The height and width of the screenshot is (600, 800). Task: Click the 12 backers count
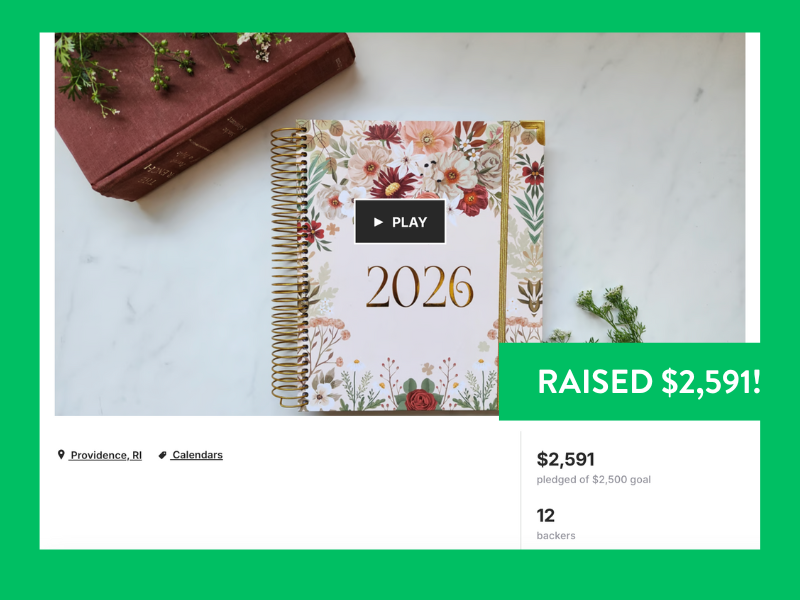[545, 515]
